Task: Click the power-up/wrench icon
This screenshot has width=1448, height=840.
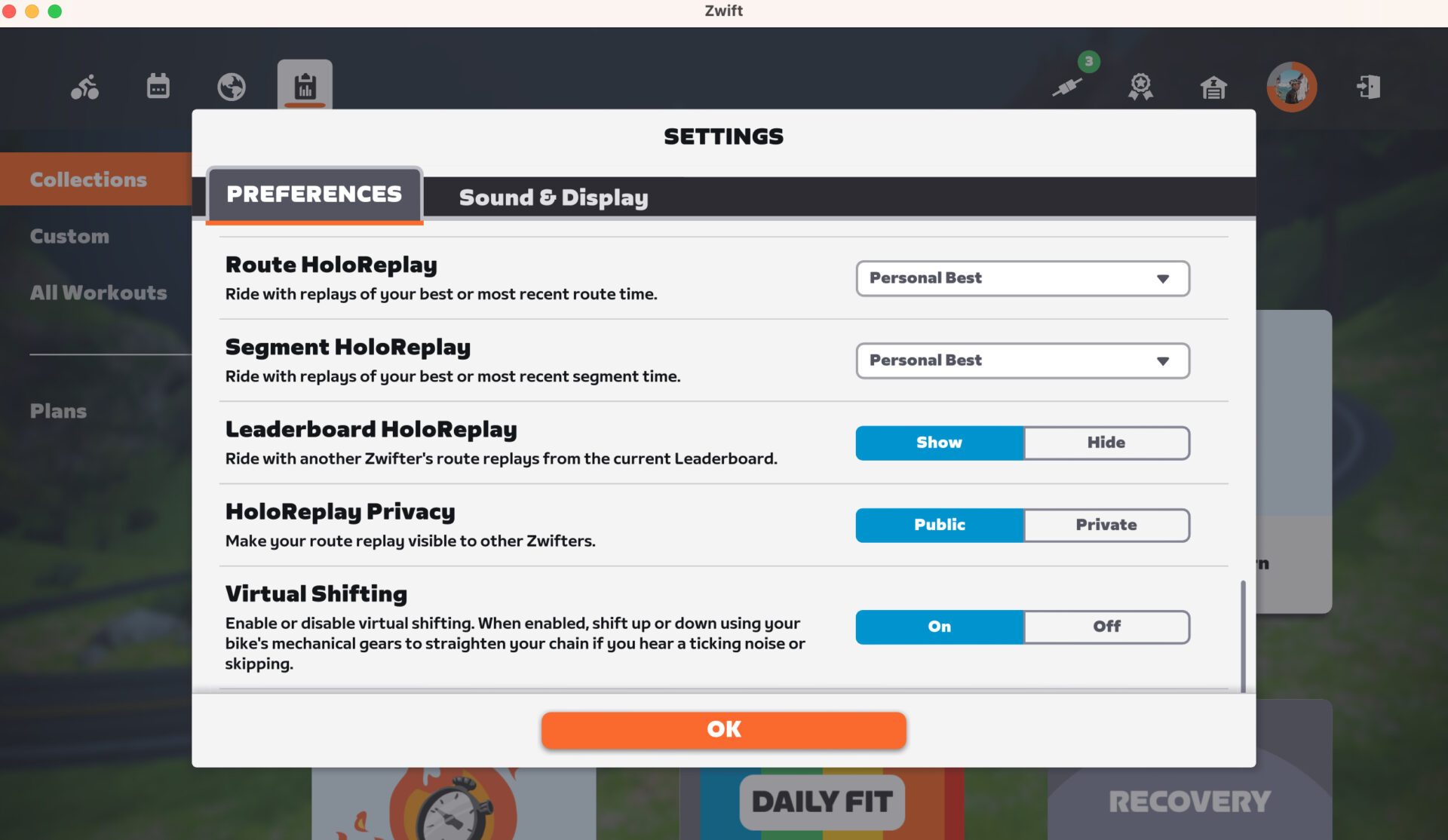Action: click(1066, 86)
